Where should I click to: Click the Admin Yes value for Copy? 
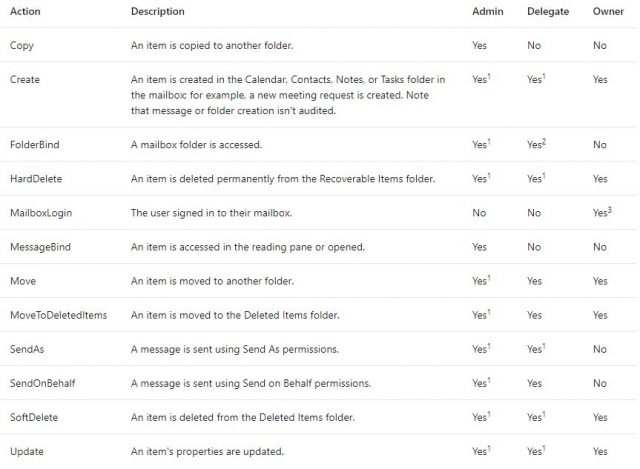(x=479, y=45)
